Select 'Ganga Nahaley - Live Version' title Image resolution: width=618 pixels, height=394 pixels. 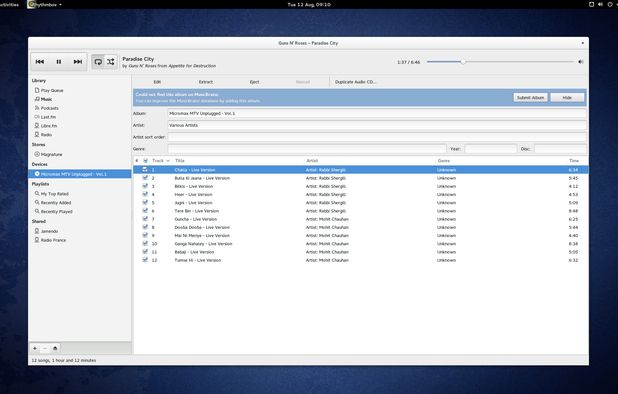tap(203, 244)
